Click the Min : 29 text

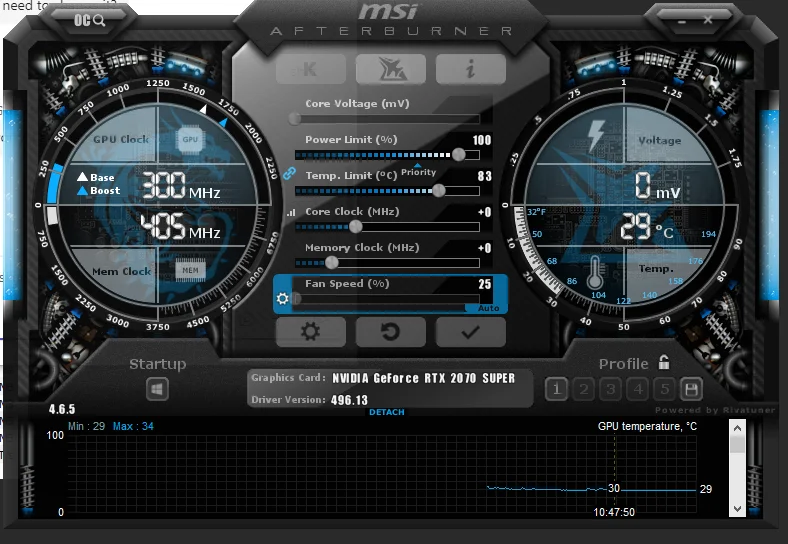86,426
